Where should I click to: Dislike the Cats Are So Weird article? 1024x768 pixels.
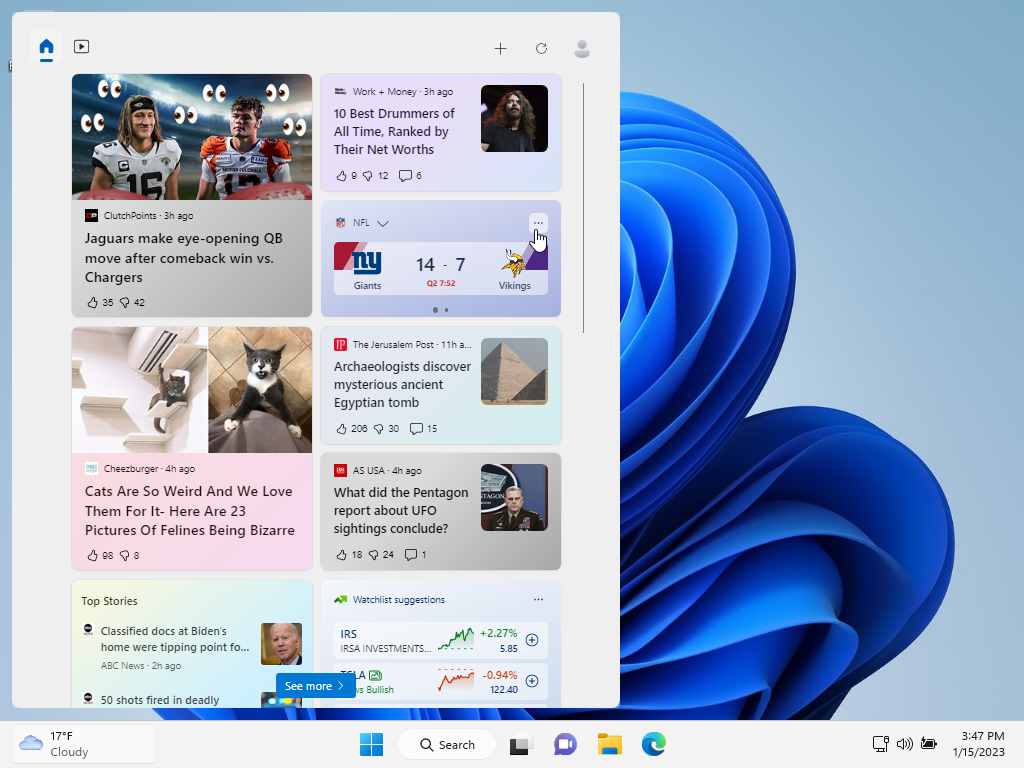125,555
